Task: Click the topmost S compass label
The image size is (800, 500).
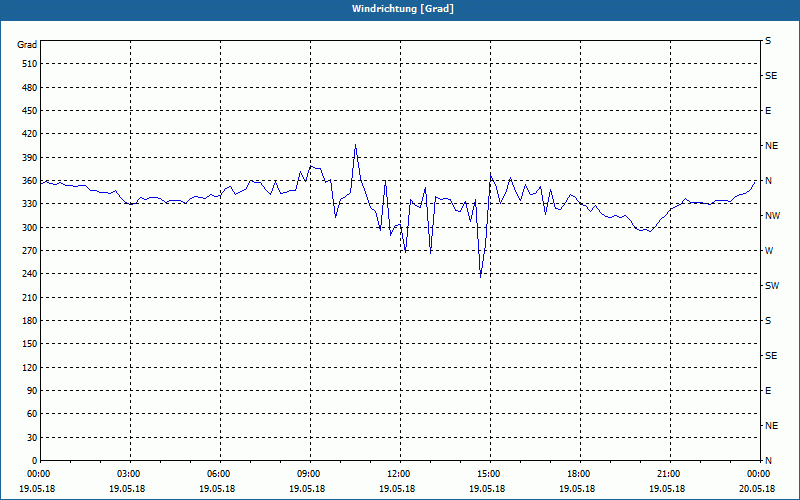Action: (768, 41)
